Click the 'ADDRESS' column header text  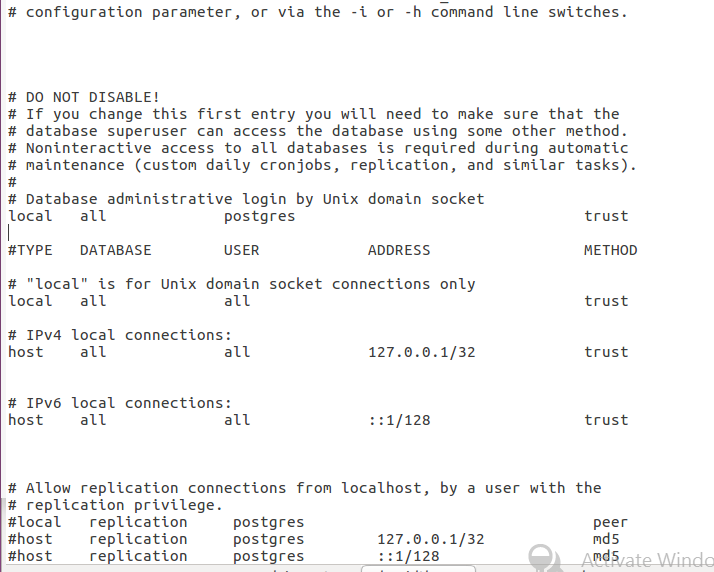399,250
